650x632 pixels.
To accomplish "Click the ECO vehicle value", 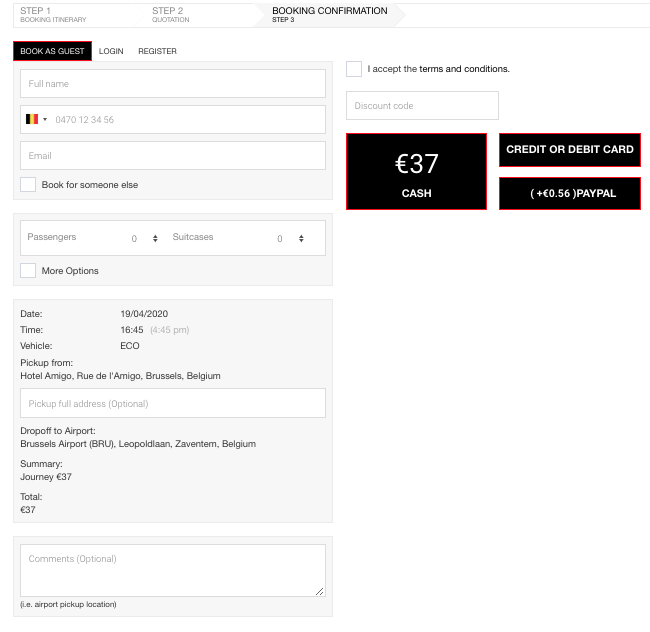I will [130, 346].
